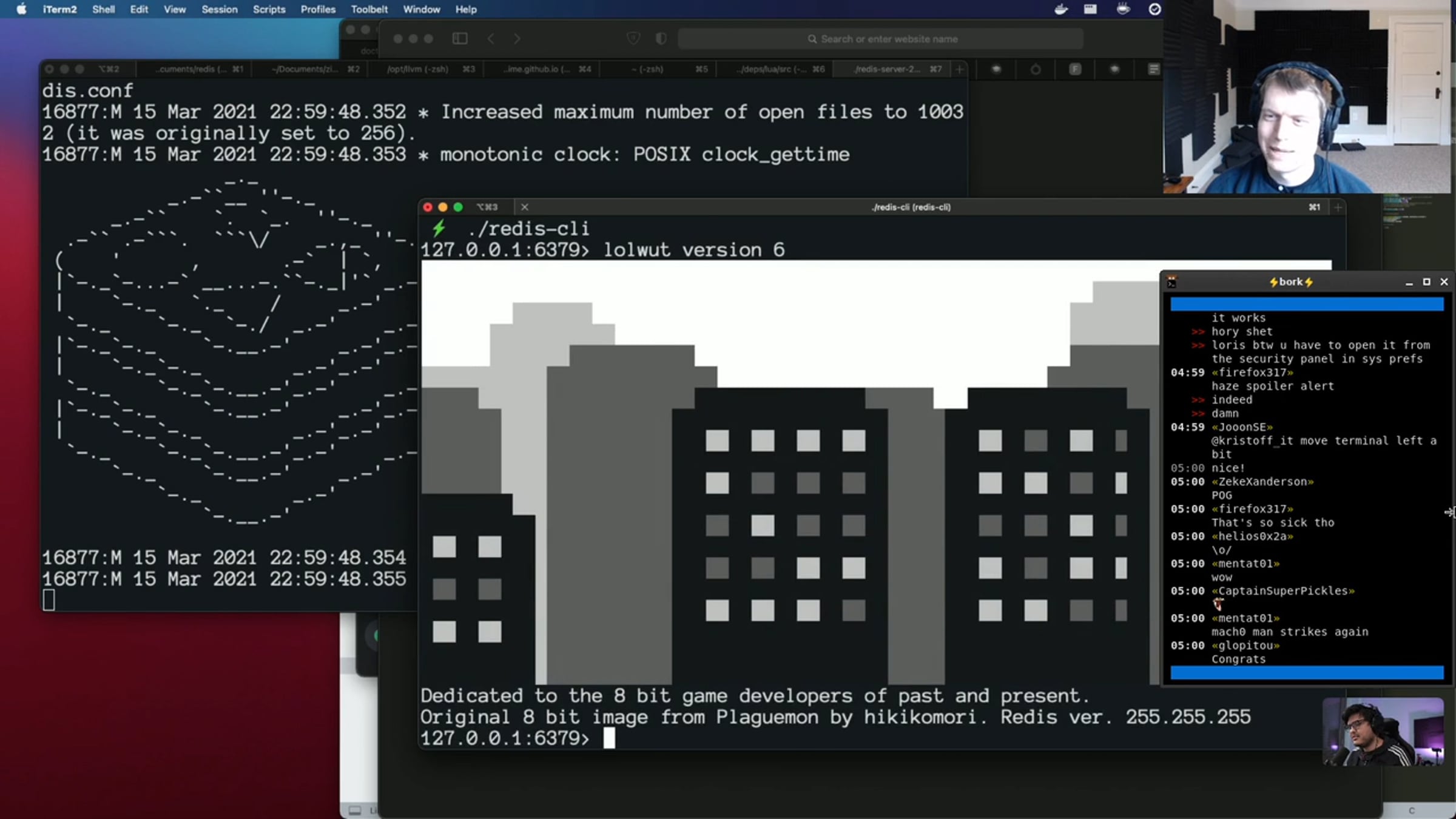Click the ./redis-cli (redis-cli) tab title

(x=911, y=207)
